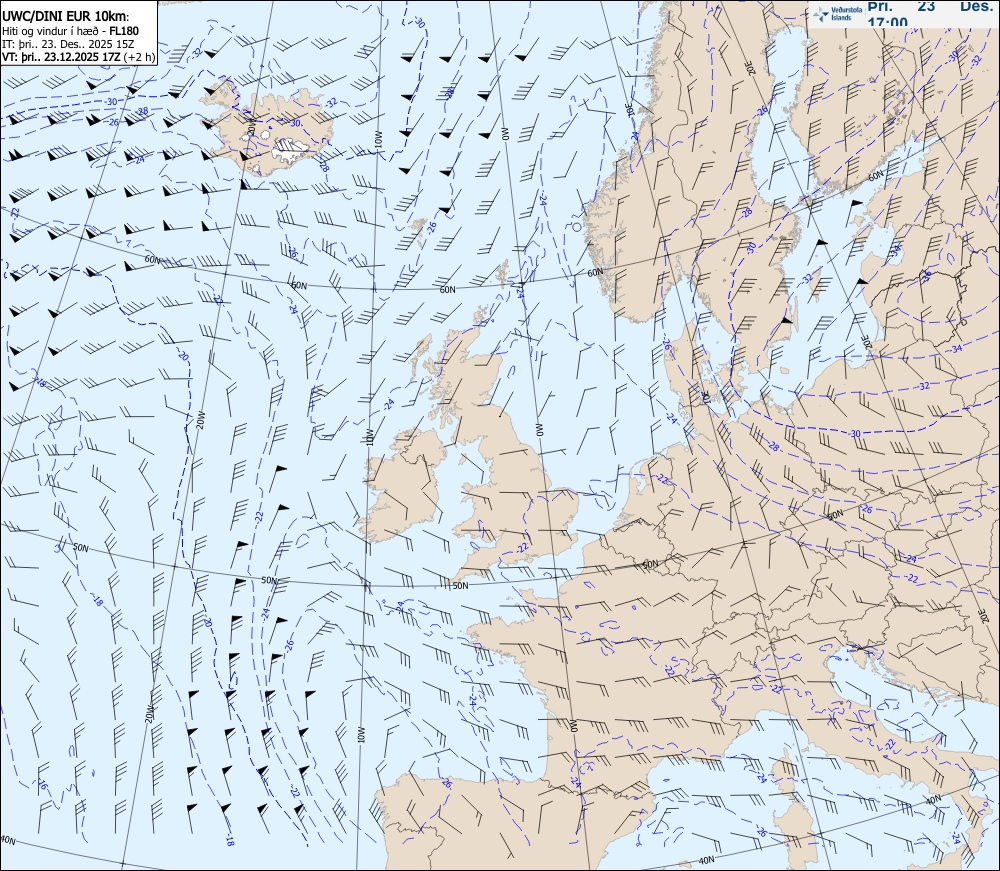The height and width of the screenshot is (871, 1000).
Task: Click the small circle marker off Norway's coast
Action: pos(577,227)
